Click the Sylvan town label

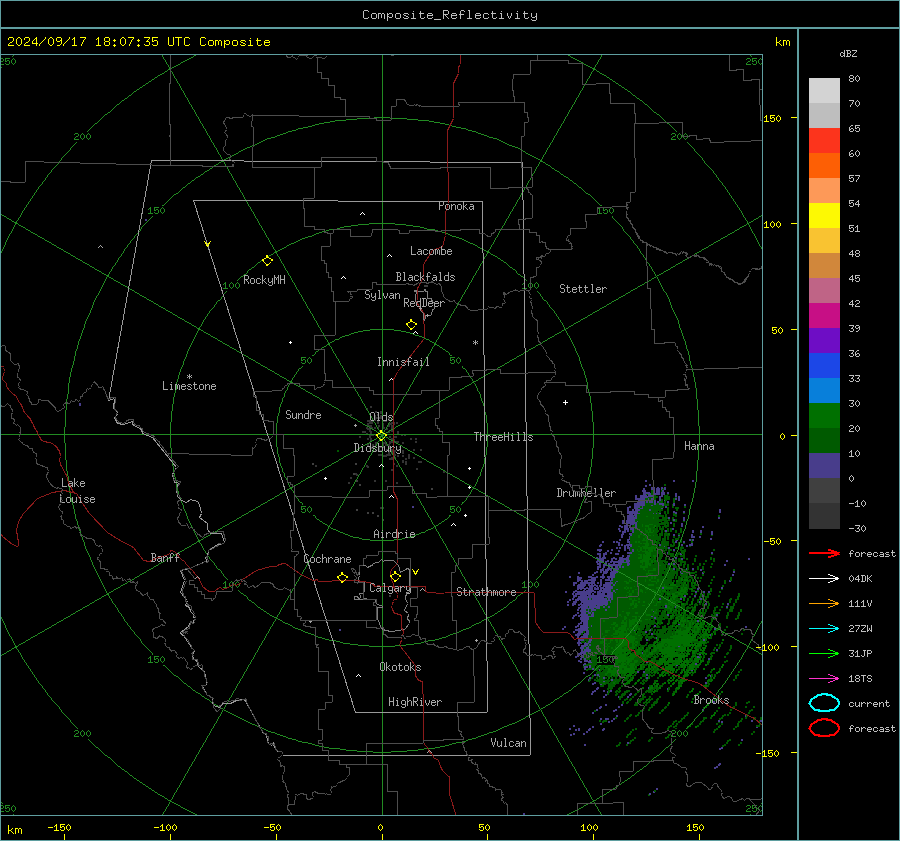[x=382, y=295]
